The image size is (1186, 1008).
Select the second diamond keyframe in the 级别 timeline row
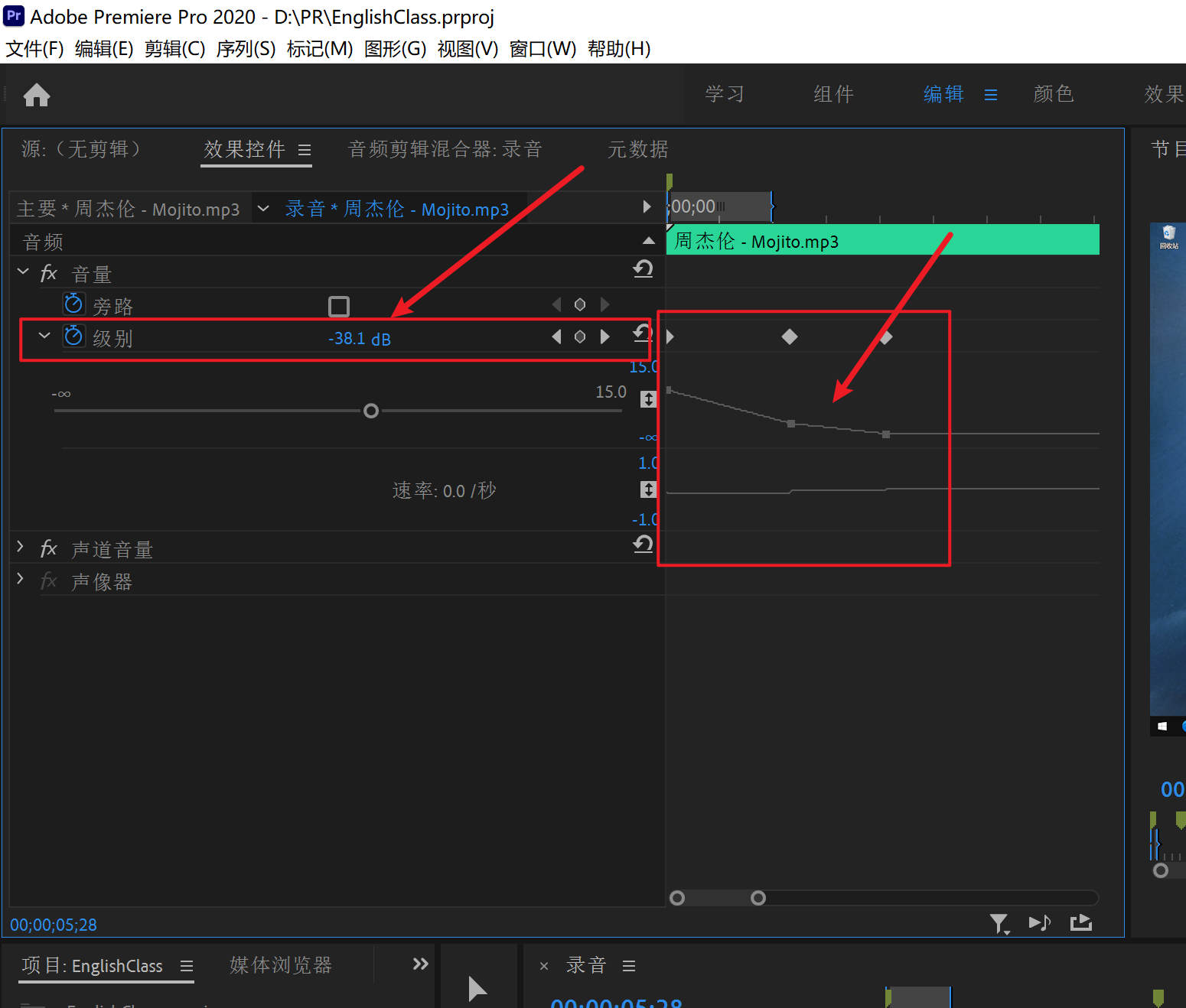coord(886,337)
